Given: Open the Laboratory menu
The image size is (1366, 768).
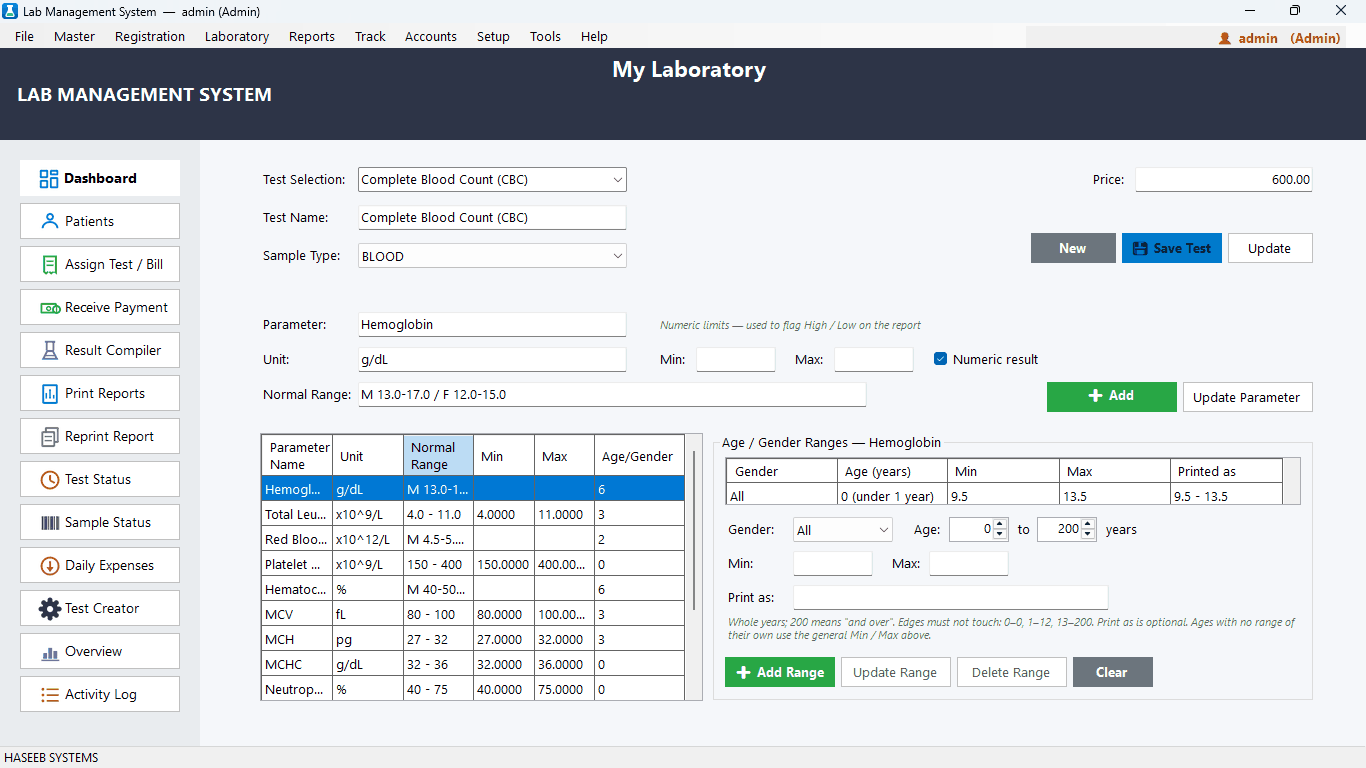Looking at the screenshot, I should (237, 36).
